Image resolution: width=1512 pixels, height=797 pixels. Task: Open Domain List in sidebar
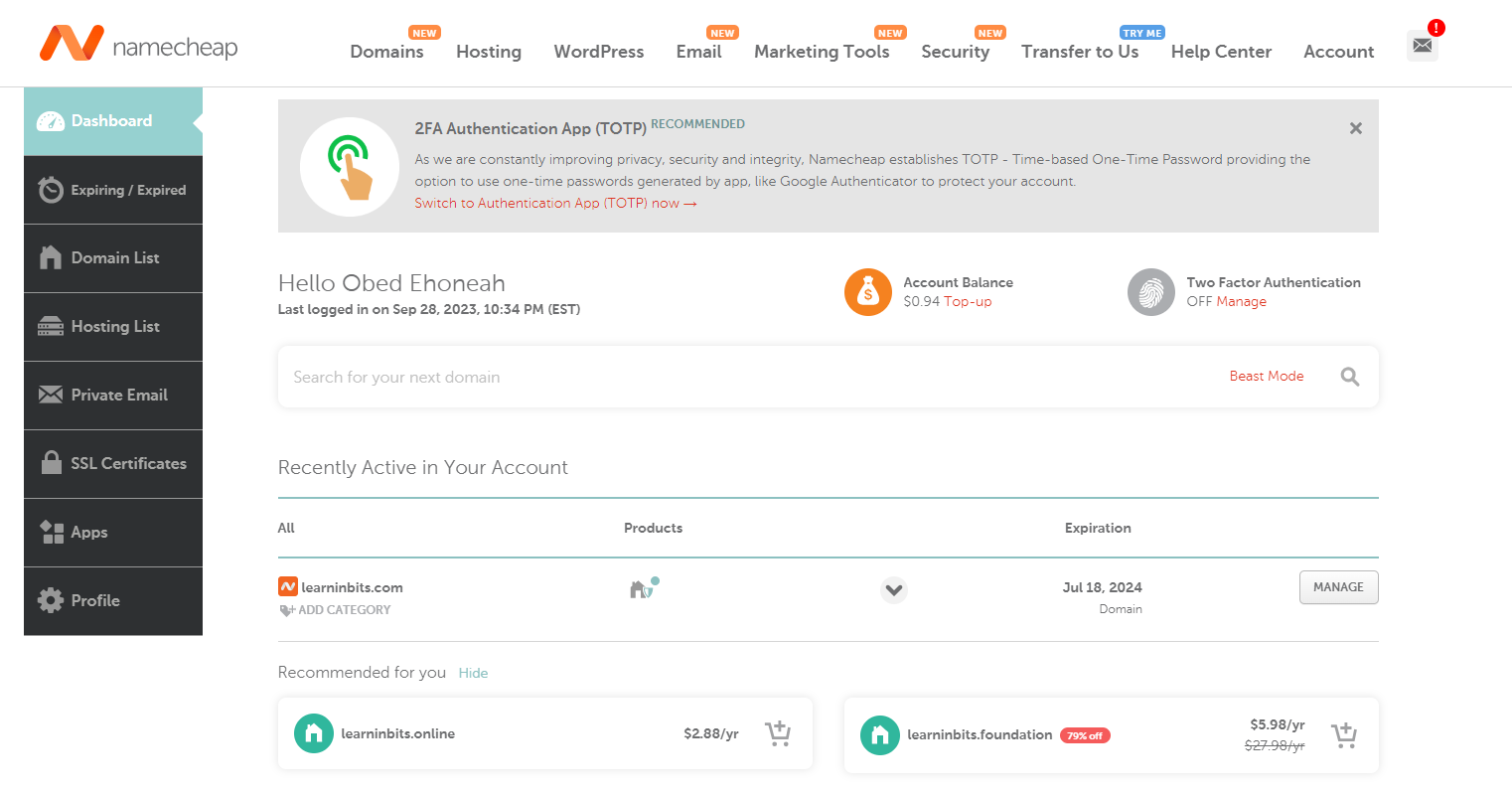point(113,258)
